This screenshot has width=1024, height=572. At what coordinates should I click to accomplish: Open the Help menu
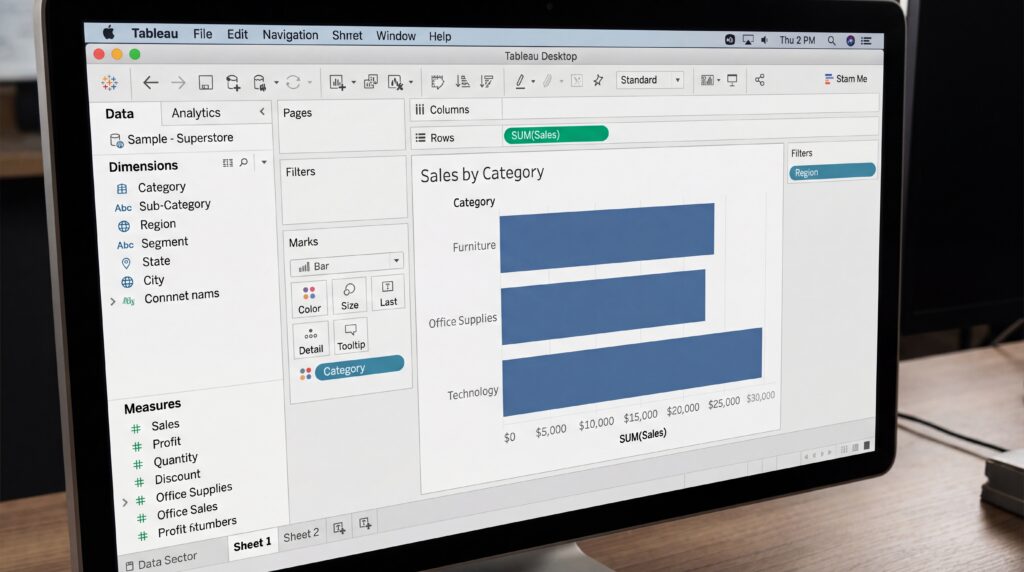440,37
